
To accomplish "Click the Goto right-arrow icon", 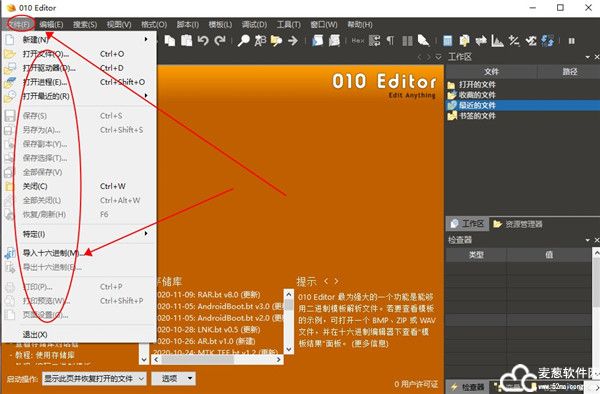I will (x=293, y=41).
